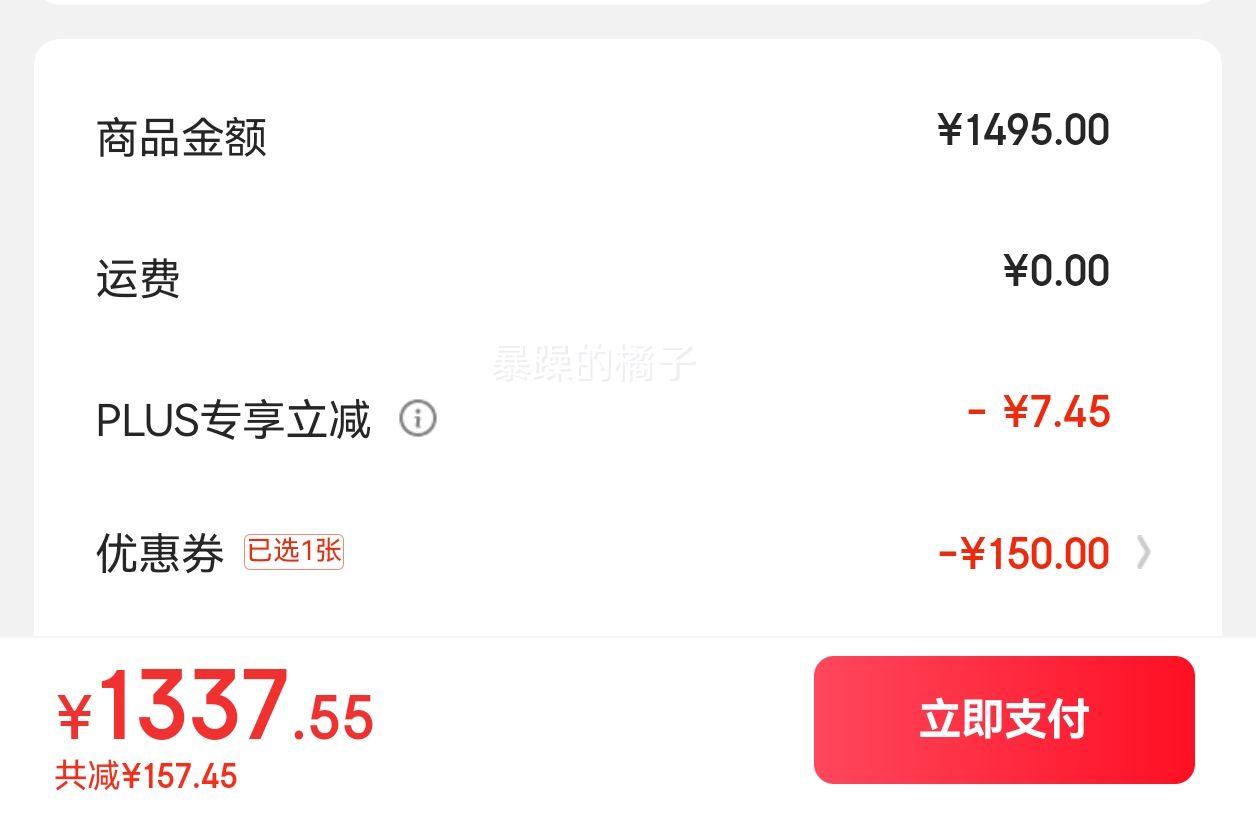Image resolution: width=1256 pixels, height=825 pixels.
Task: Tap the PLUS专享立减 label text
Action: [x=233, y=419]
